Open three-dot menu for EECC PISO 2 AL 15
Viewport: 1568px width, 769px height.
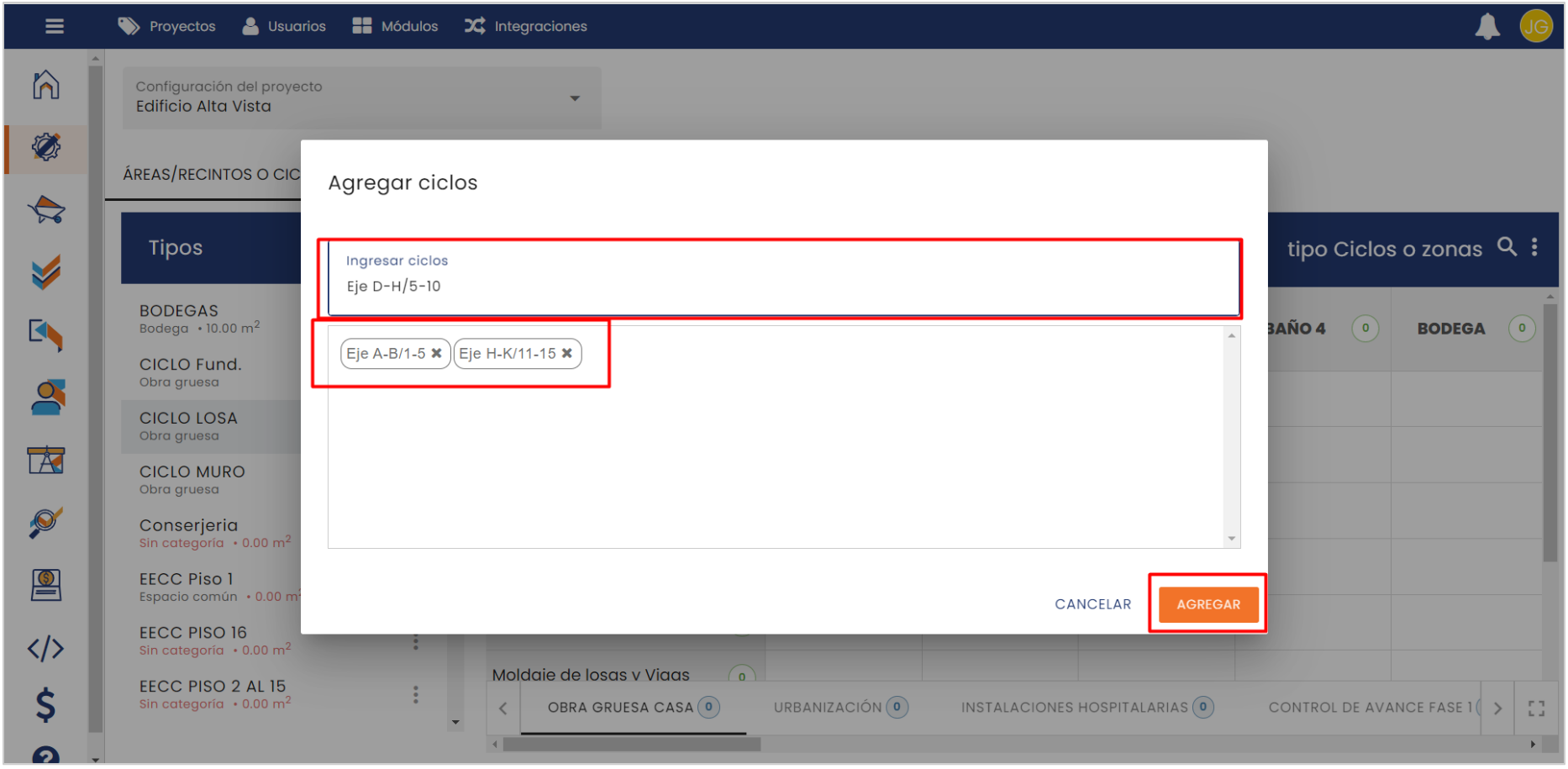point(416,695)
